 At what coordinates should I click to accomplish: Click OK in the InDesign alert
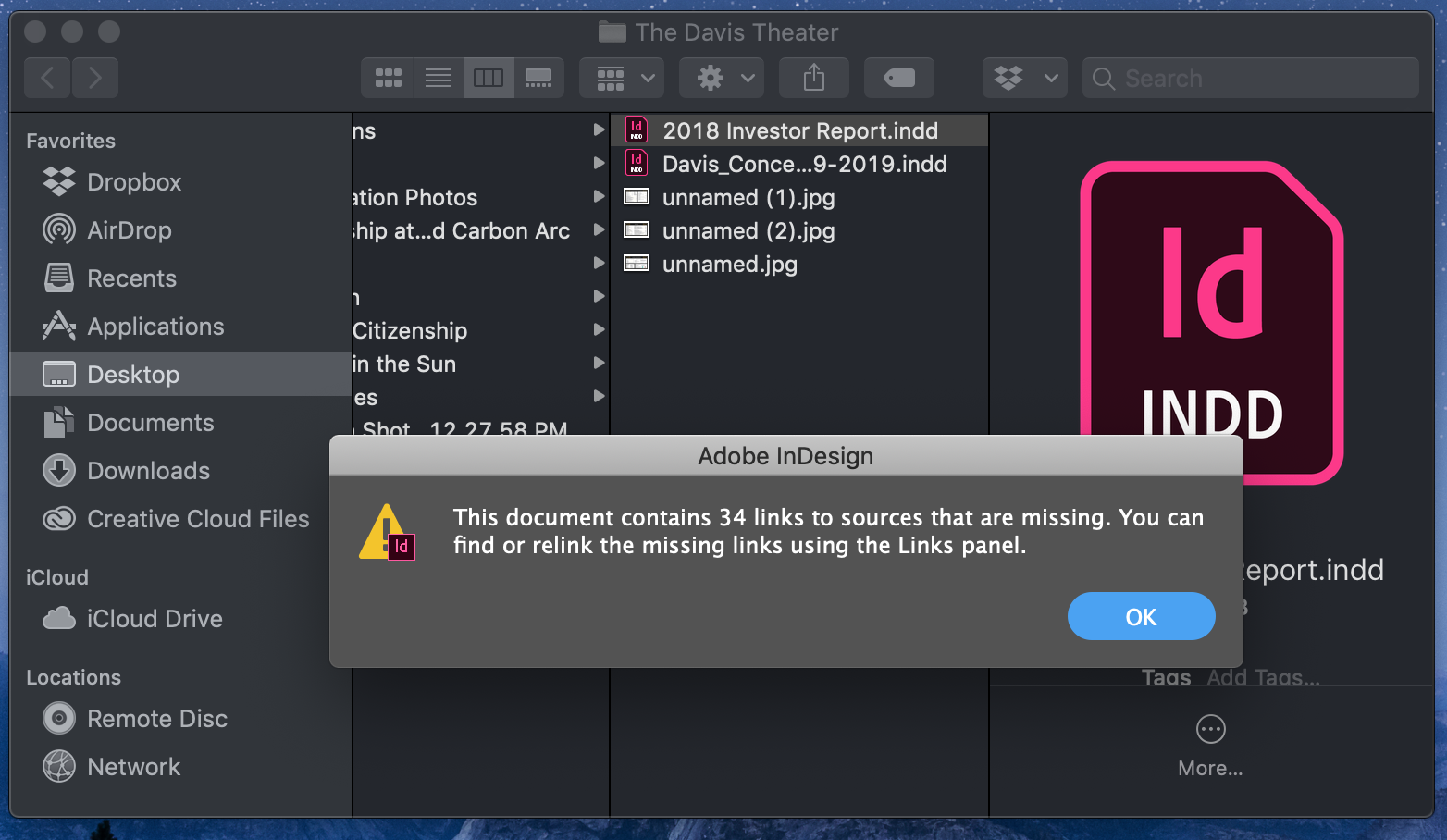point(1141,616)
